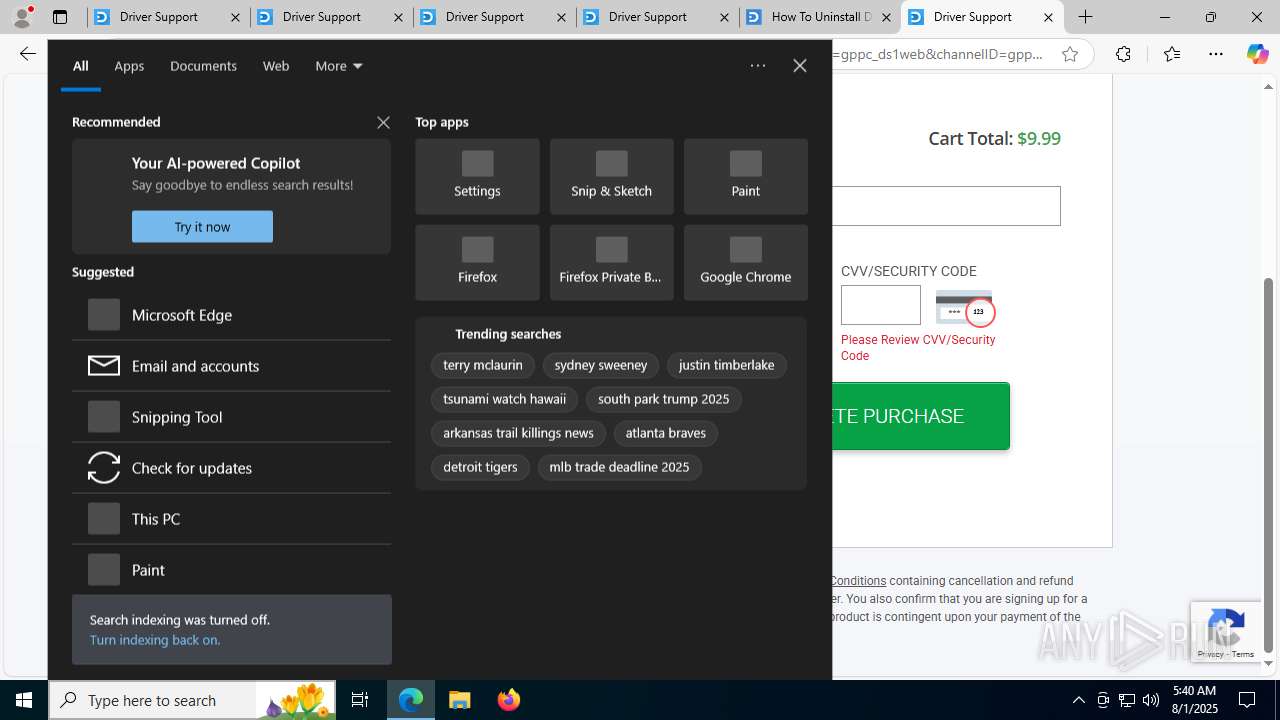Open Settings from Top apps

477,177
